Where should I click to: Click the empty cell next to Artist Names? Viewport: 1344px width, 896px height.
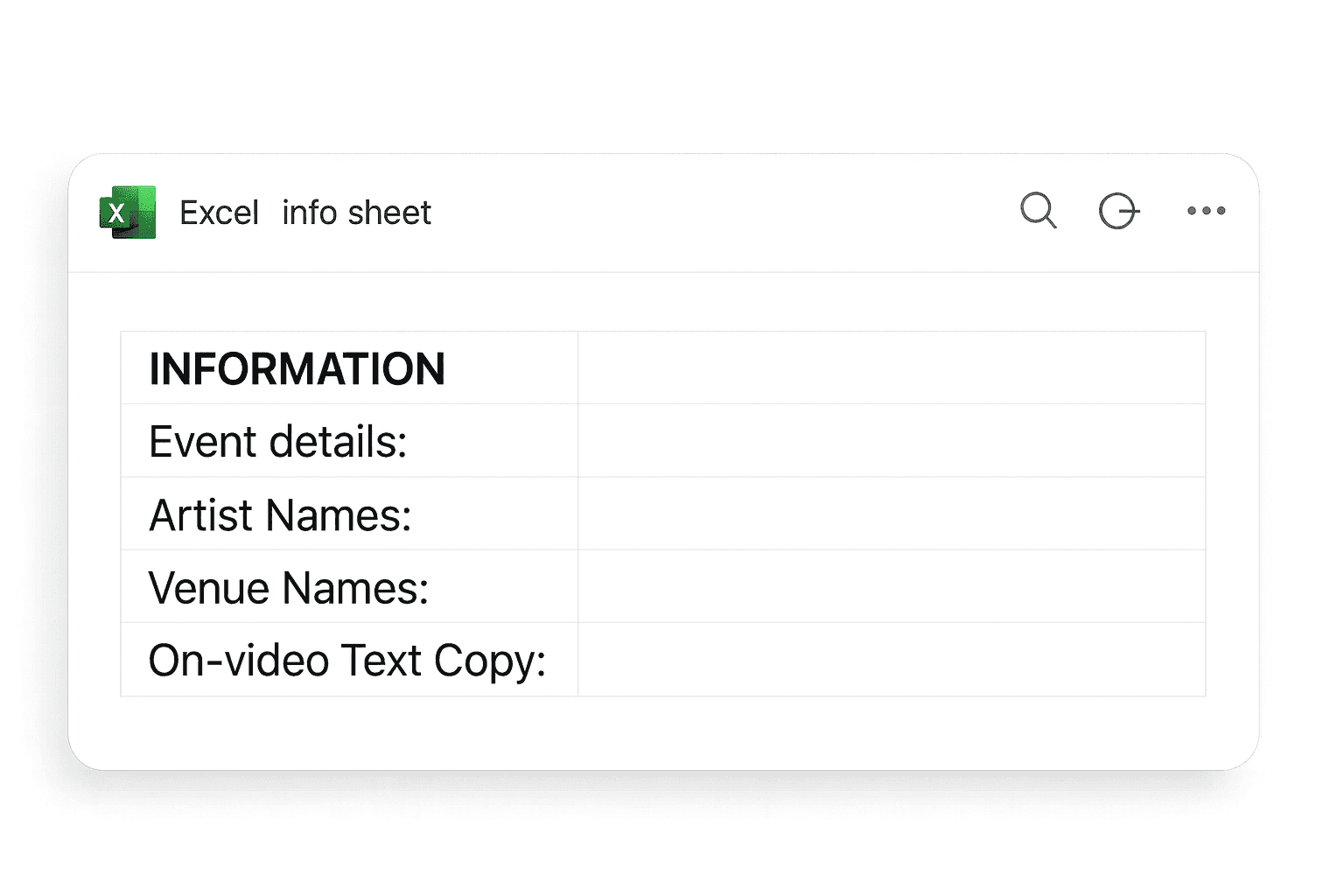point(891,514)
